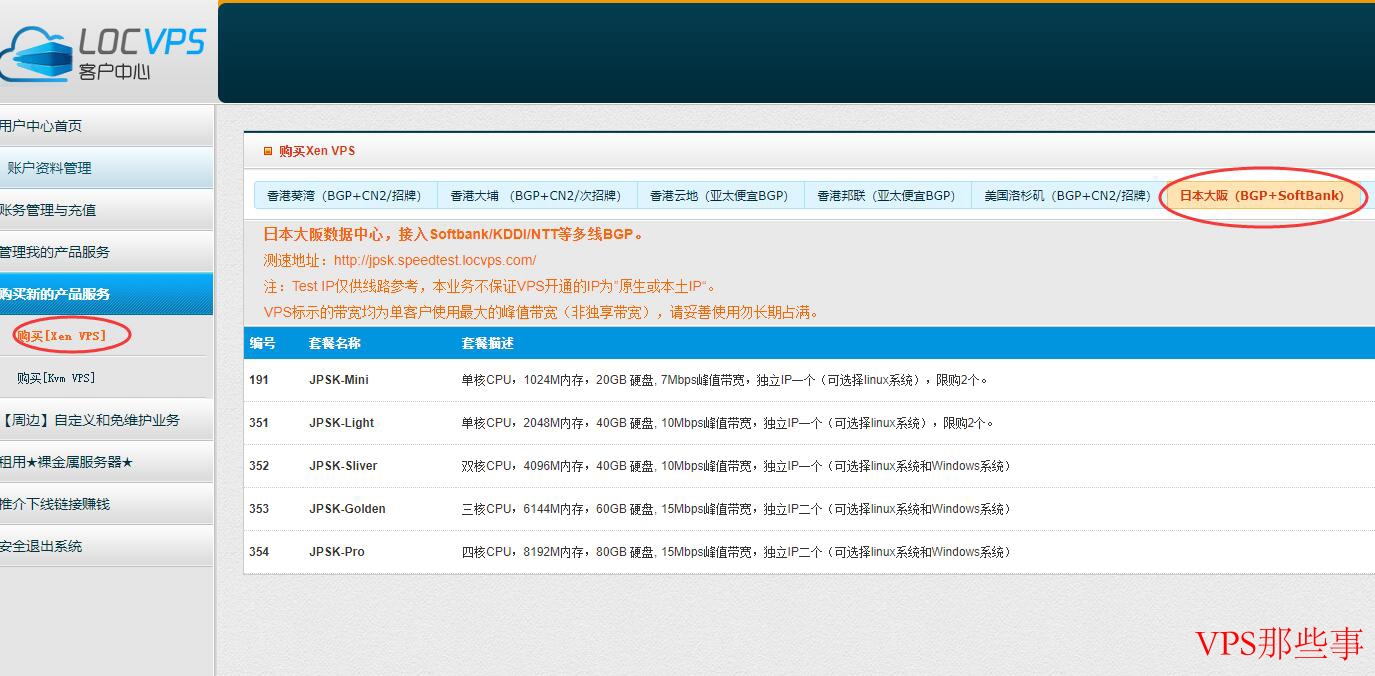Image resolution: width=1375 pixels, height=676 pixels.
Task: Select the JPSK-Light plan name
Action: tap(342, 423)
